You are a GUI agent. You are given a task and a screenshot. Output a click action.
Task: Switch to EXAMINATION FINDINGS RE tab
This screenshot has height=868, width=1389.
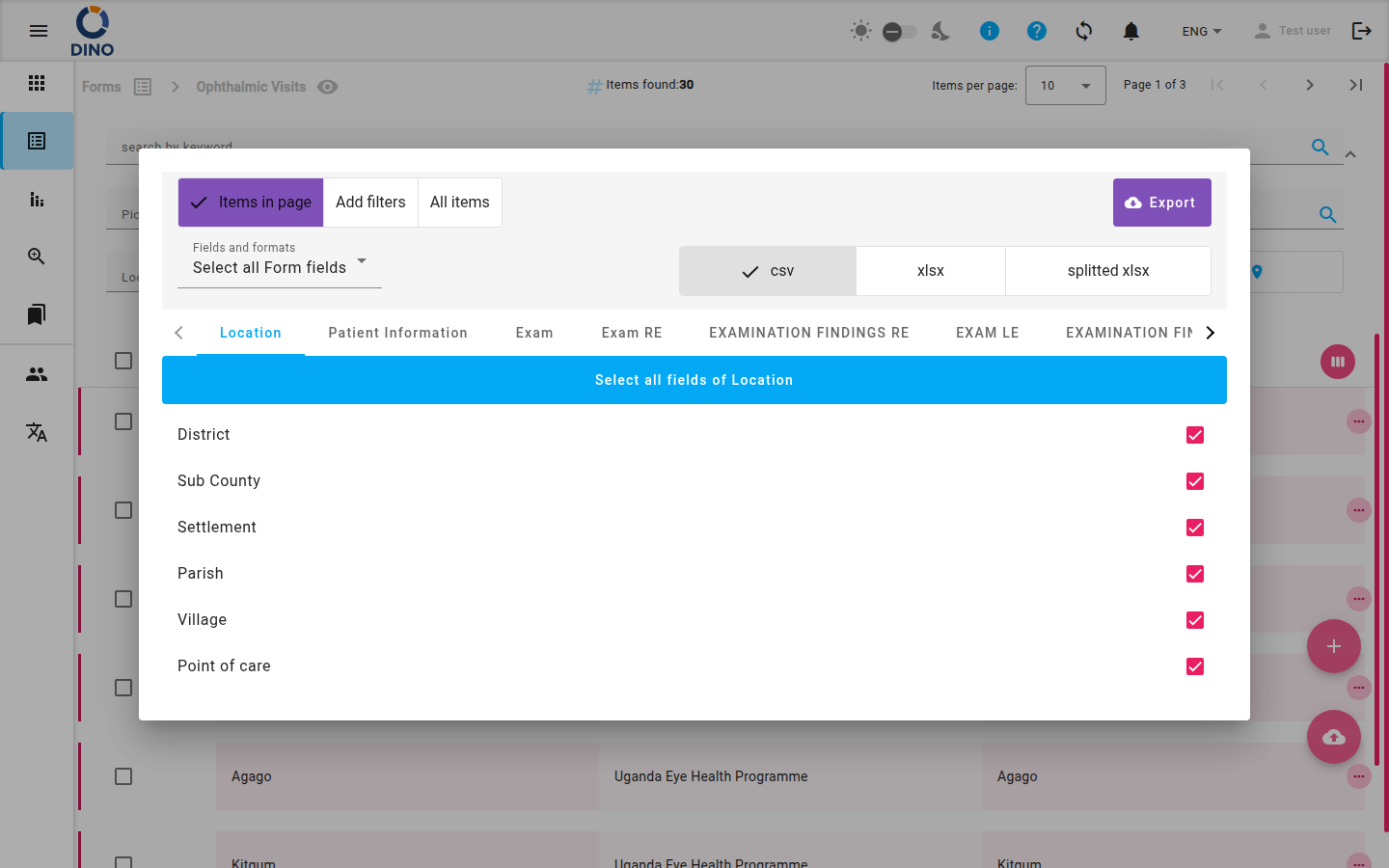[x=809, y=333]
